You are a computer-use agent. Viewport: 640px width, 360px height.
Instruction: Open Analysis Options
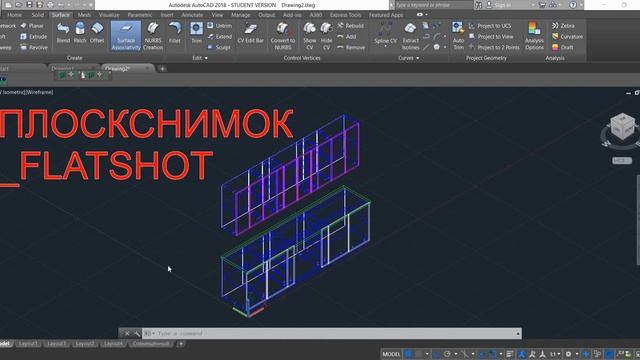pyautogui.click(x=534, y=36)
